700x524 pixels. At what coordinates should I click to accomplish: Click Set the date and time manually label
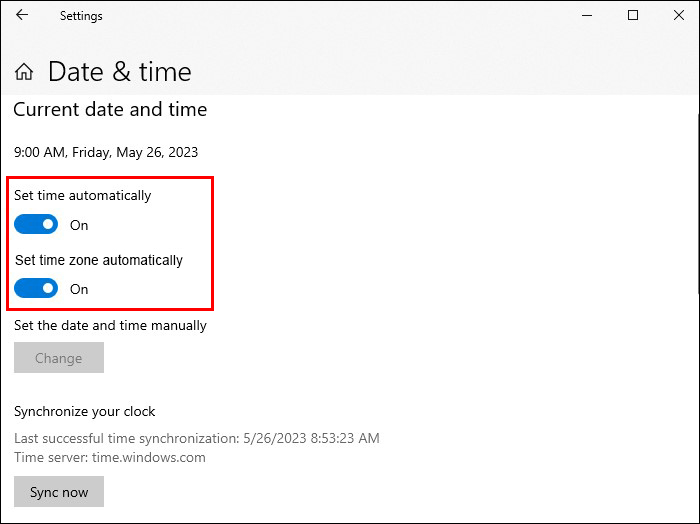[x=110, y=325]
